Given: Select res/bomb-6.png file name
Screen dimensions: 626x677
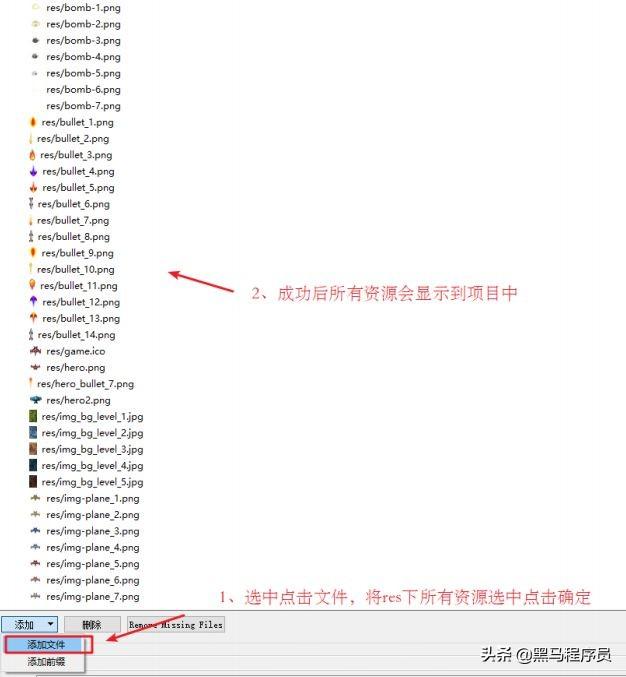Looking at the screenshot, I should 83,90.
